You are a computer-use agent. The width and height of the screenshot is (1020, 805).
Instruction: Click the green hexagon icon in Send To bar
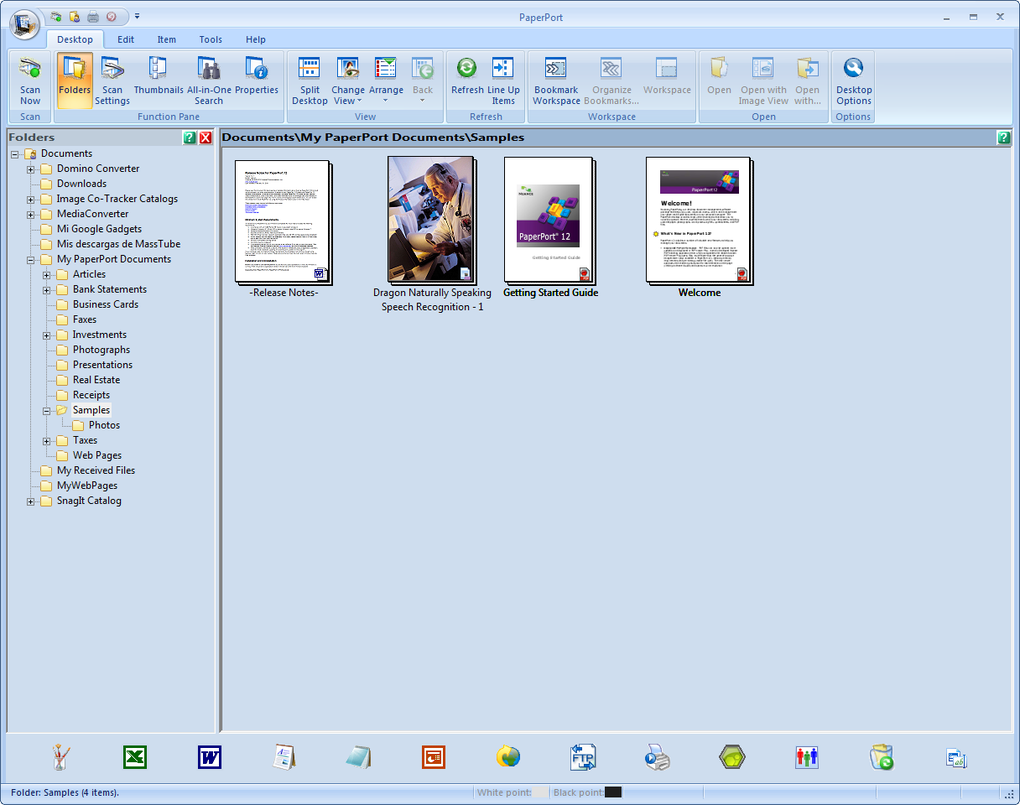click(x=732, y=757)
